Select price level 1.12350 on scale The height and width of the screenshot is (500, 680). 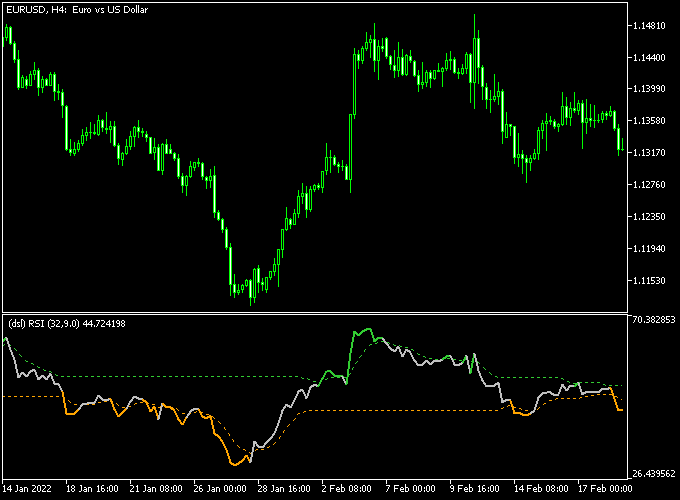pyautogui.click(x=649, y=216)
